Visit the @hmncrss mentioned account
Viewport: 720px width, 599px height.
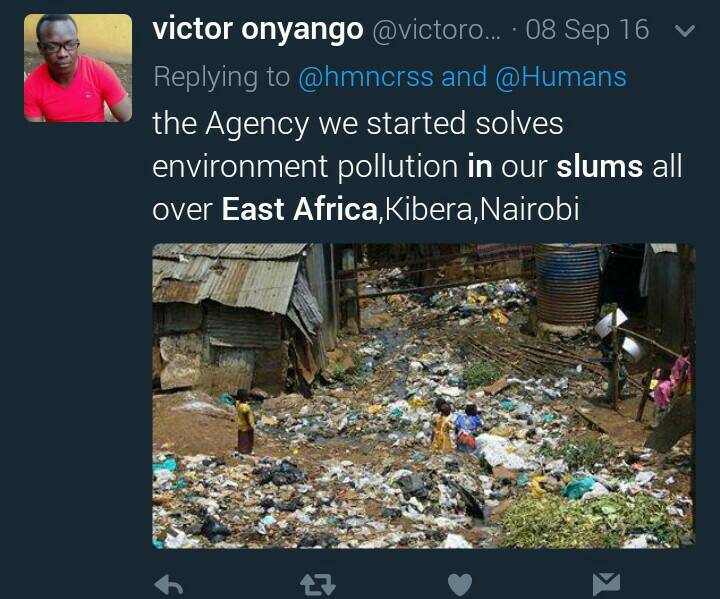pos(366,77)
